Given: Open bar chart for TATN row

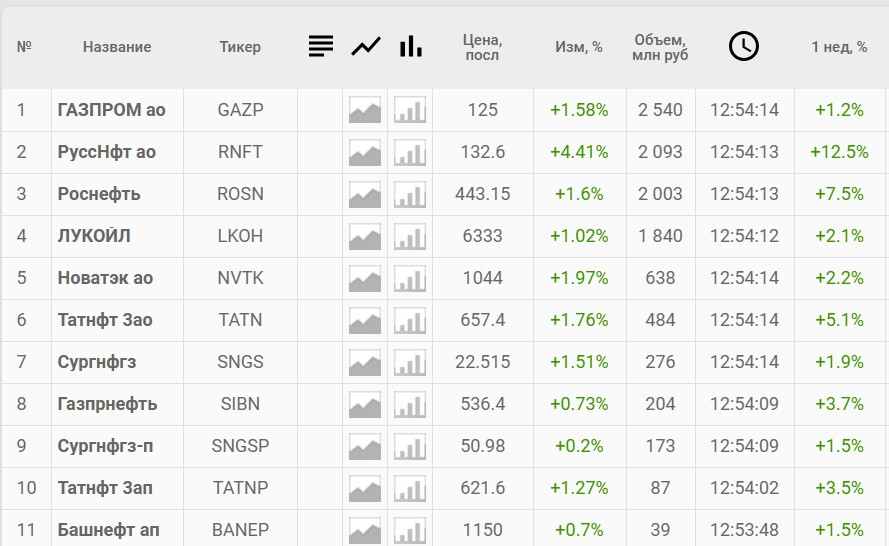Looking at the screenshot, I should 410,320.
